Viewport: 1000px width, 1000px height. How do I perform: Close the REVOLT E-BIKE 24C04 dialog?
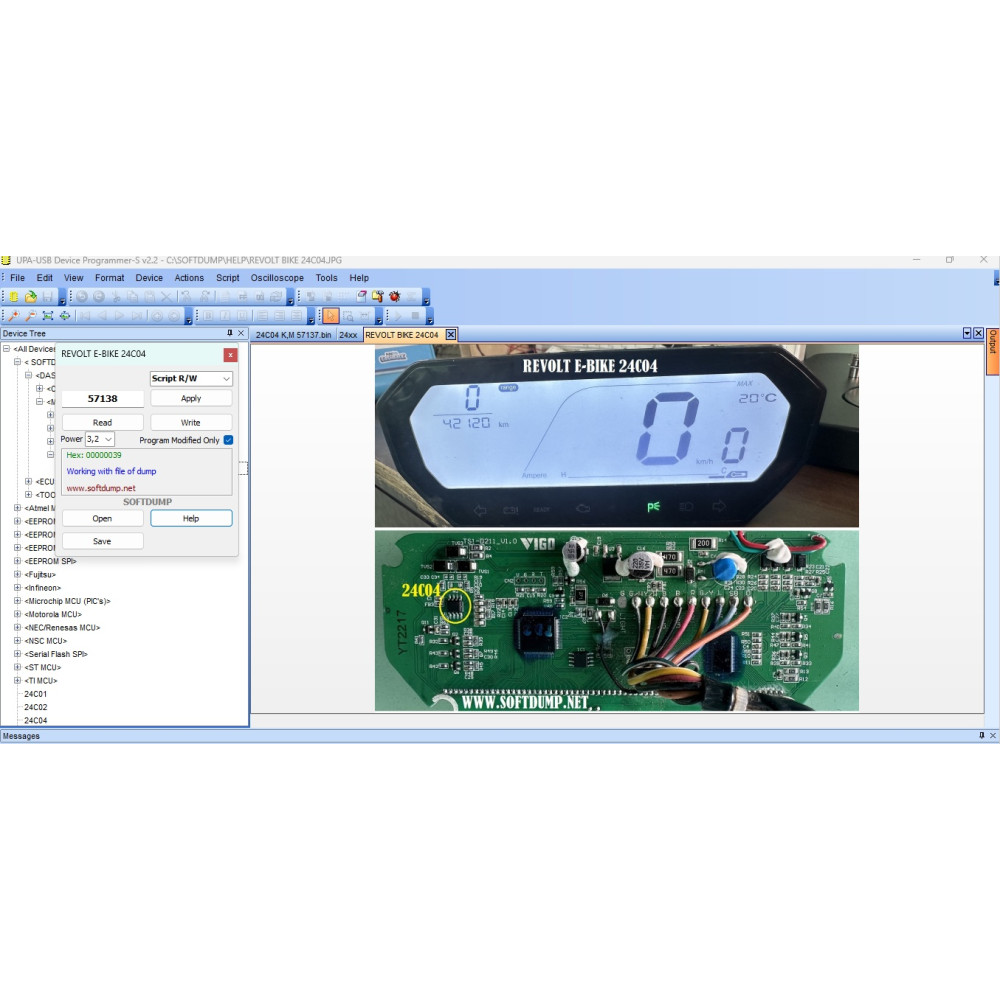click(x=230, y=355)
